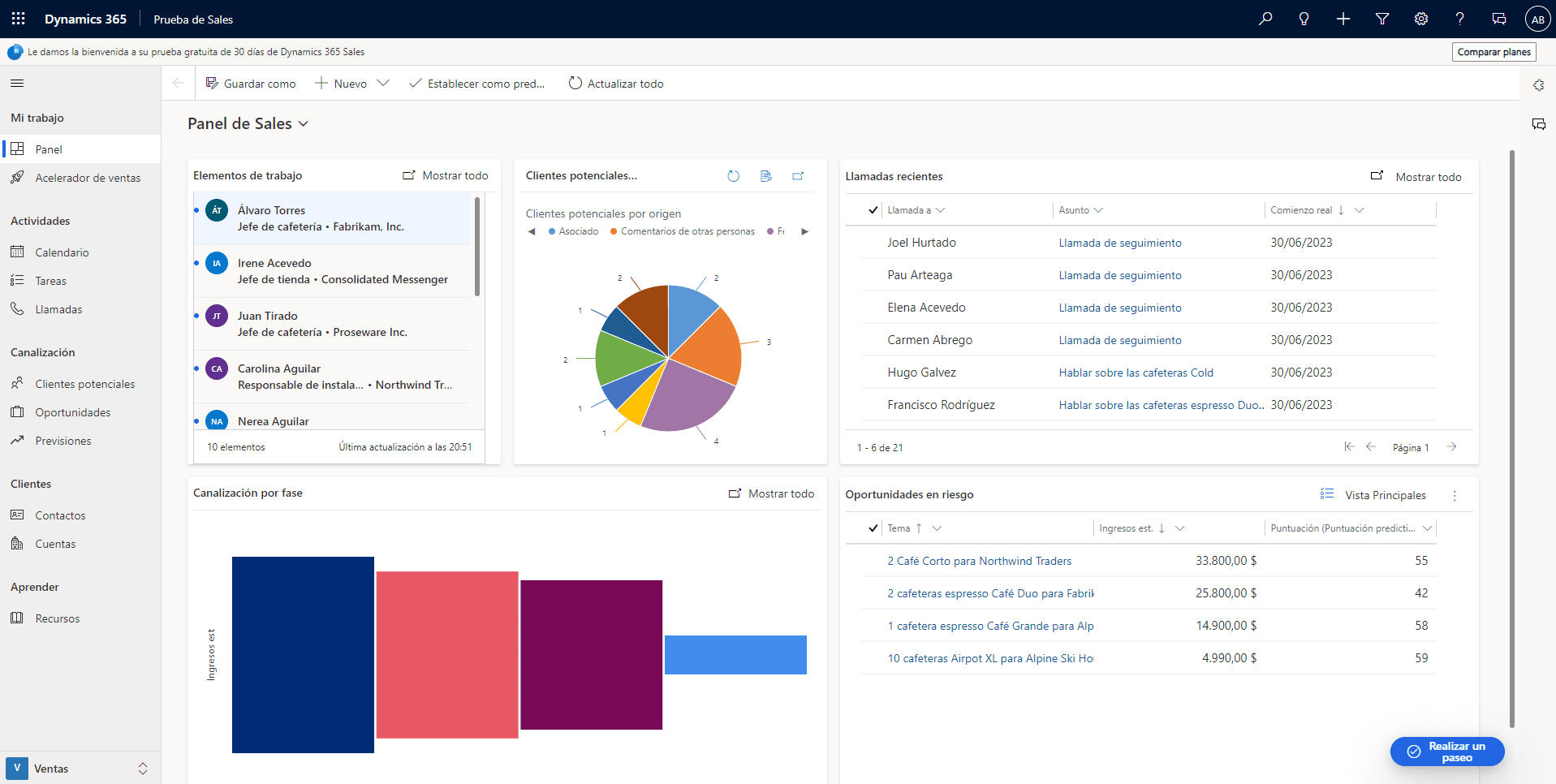Open the lightbulb assistant icon
The height and width of the screenshot is (784, 1556).
pos(1304,19)
